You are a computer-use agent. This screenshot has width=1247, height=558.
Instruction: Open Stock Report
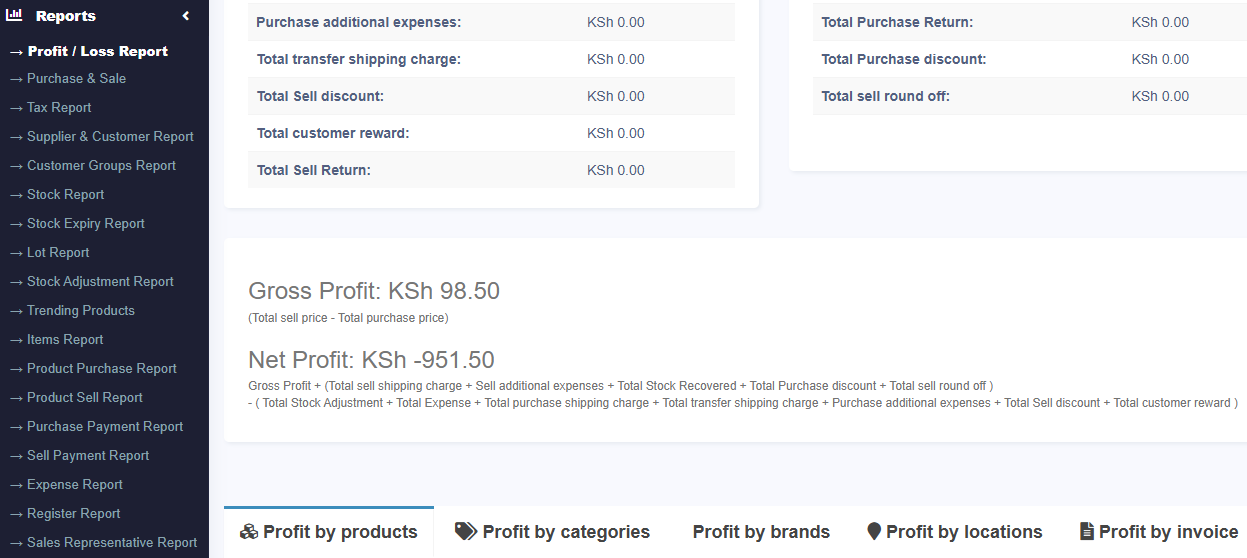pos(57,194)
